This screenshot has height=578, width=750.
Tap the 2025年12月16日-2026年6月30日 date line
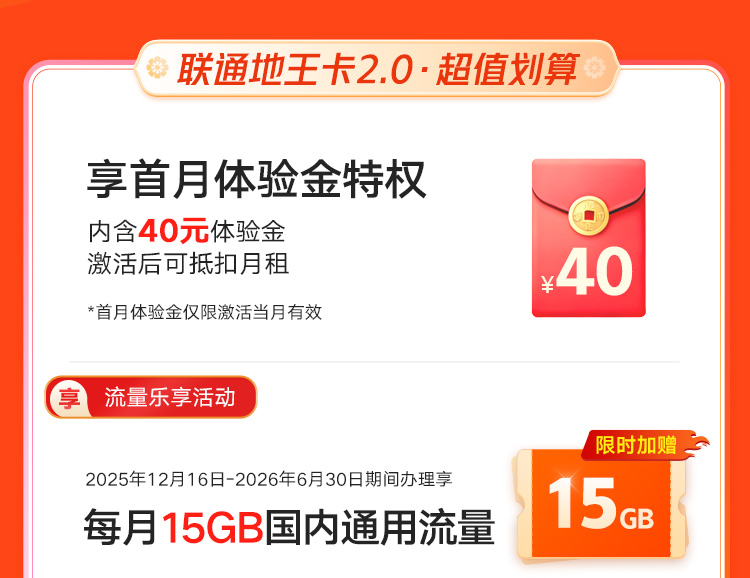click(x=224, y=479)
